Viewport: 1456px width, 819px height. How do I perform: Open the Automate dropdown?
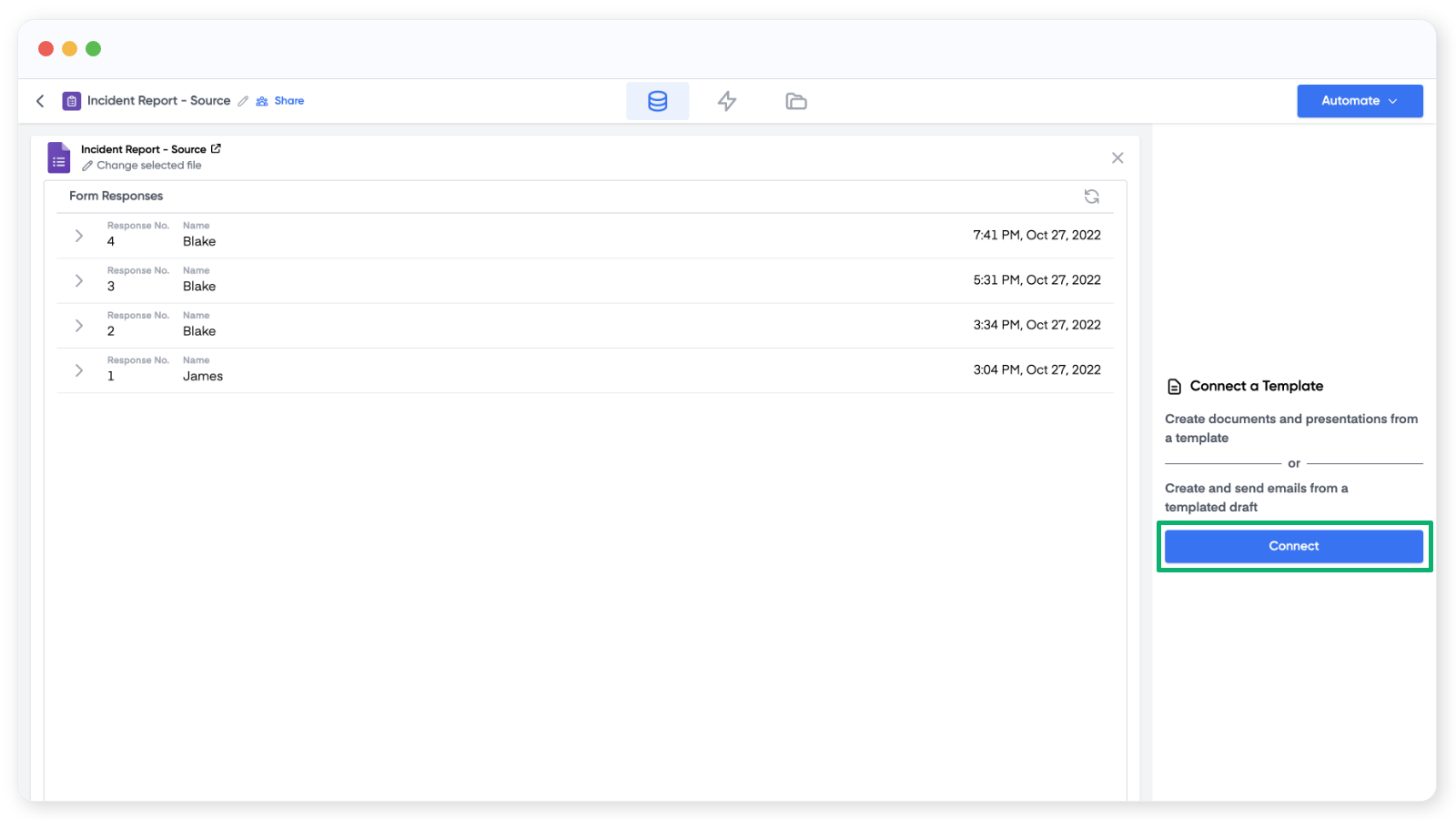pos(1360,101)
